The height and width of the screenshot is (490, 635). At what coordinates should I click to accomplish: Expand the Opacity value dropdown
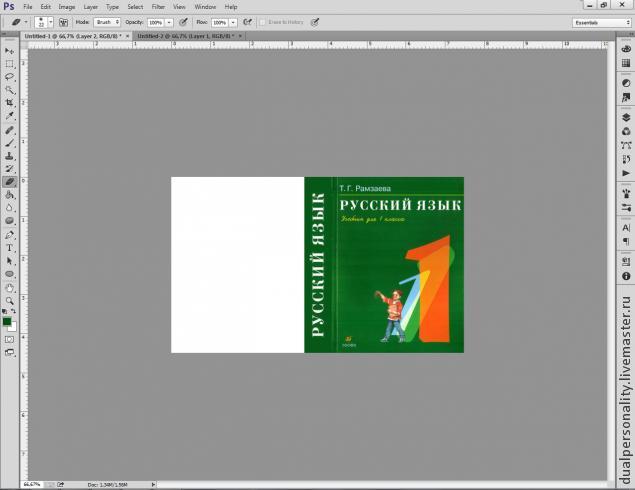pyautogui.click(x=168, y=21)
